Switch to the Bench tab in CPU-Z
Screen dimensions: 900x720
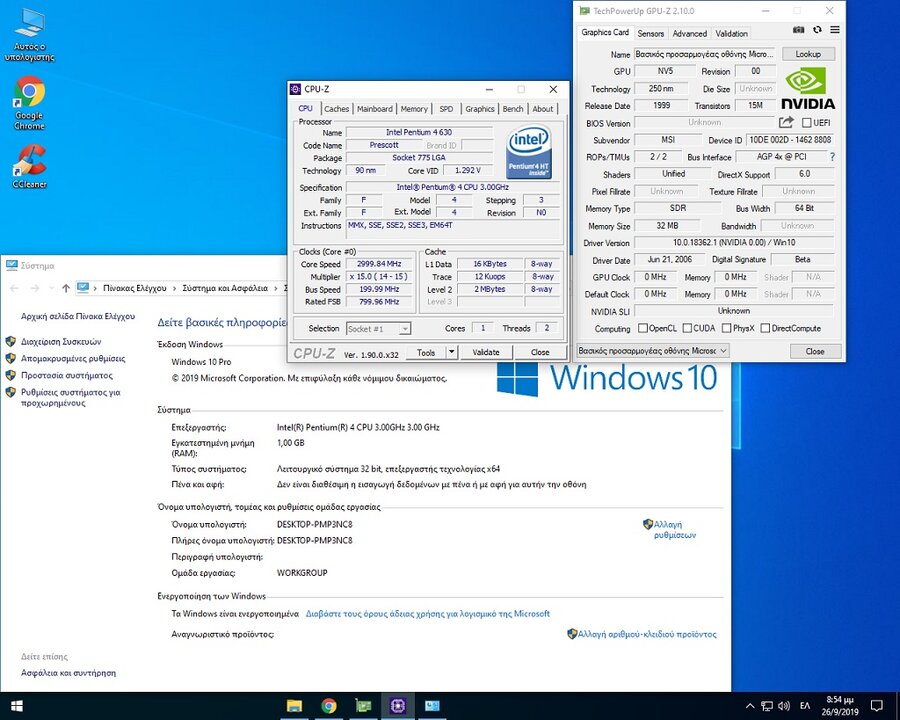[513, 109]
